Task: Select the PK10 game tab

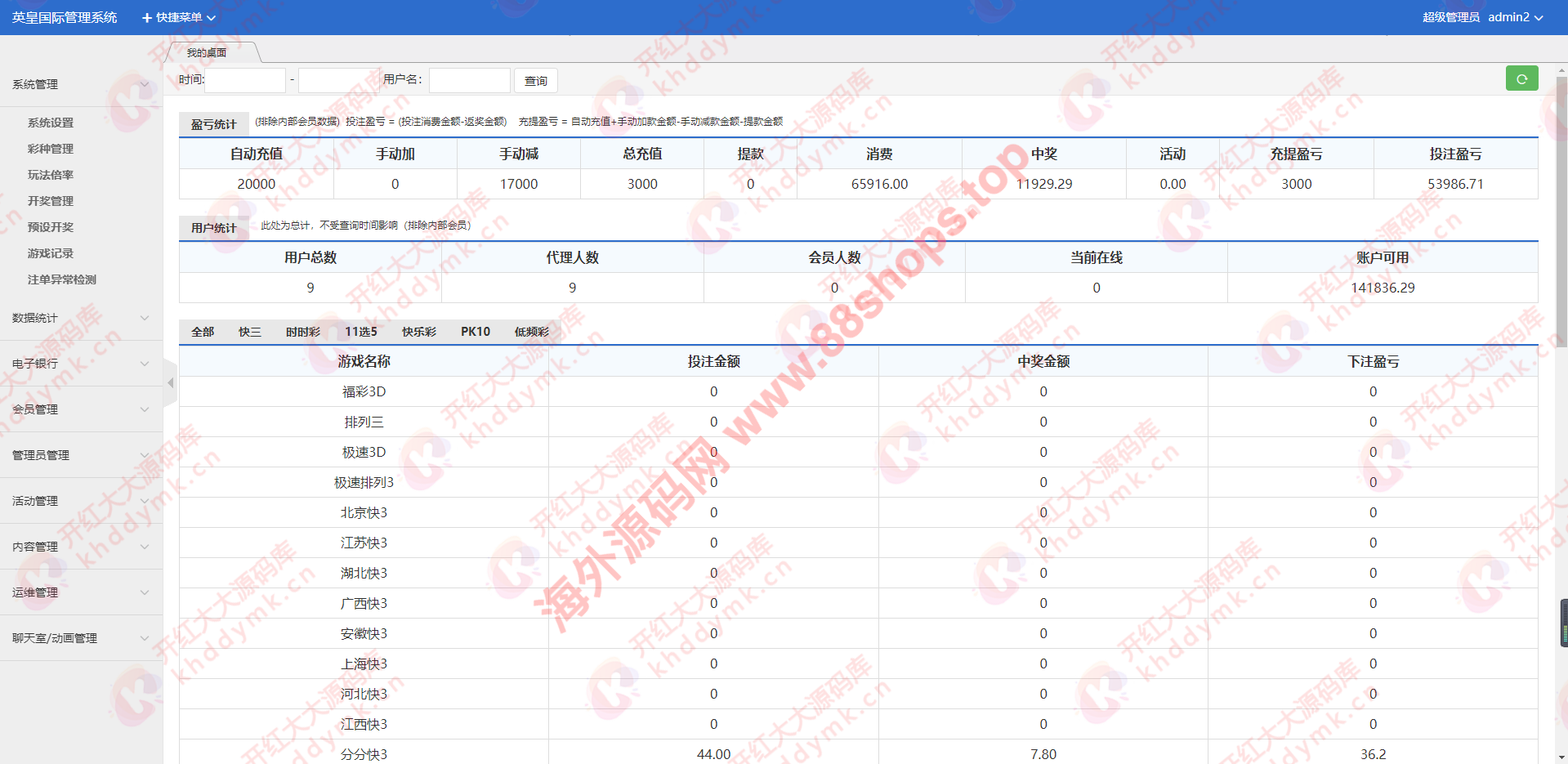Action: [x=475, y=332]
